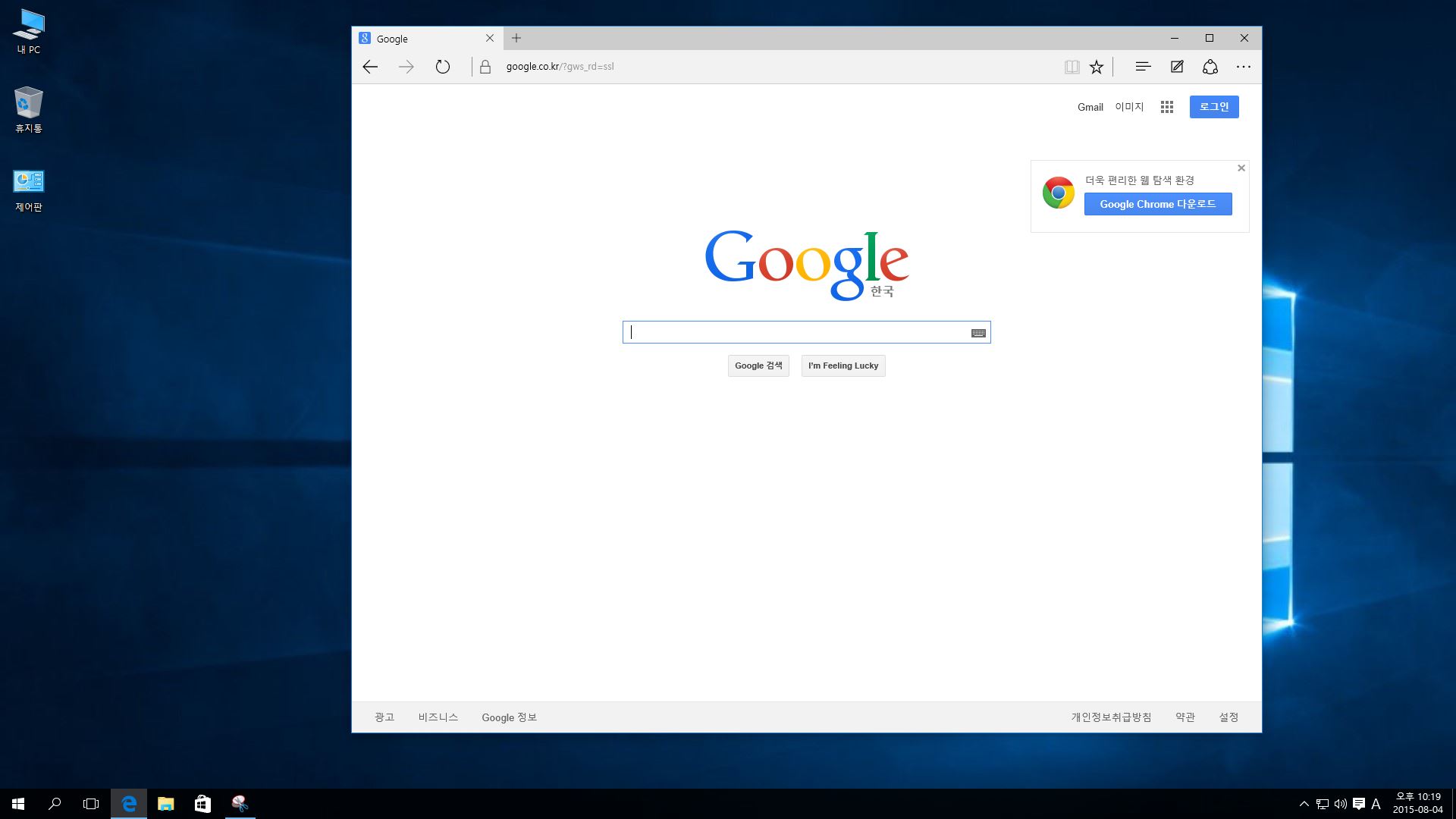
Task: Open the Action Center notifications icon
Action: click(x=1359, y=804)
